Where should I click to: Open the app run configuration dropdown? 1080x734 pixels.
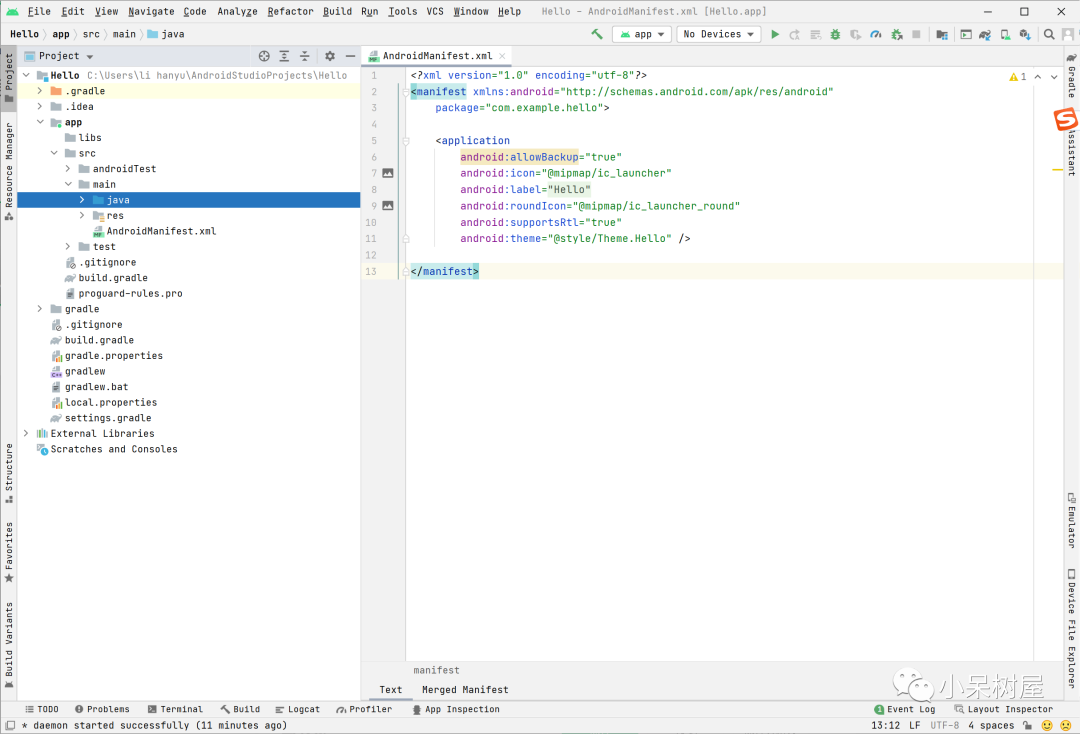click(642, 34)
